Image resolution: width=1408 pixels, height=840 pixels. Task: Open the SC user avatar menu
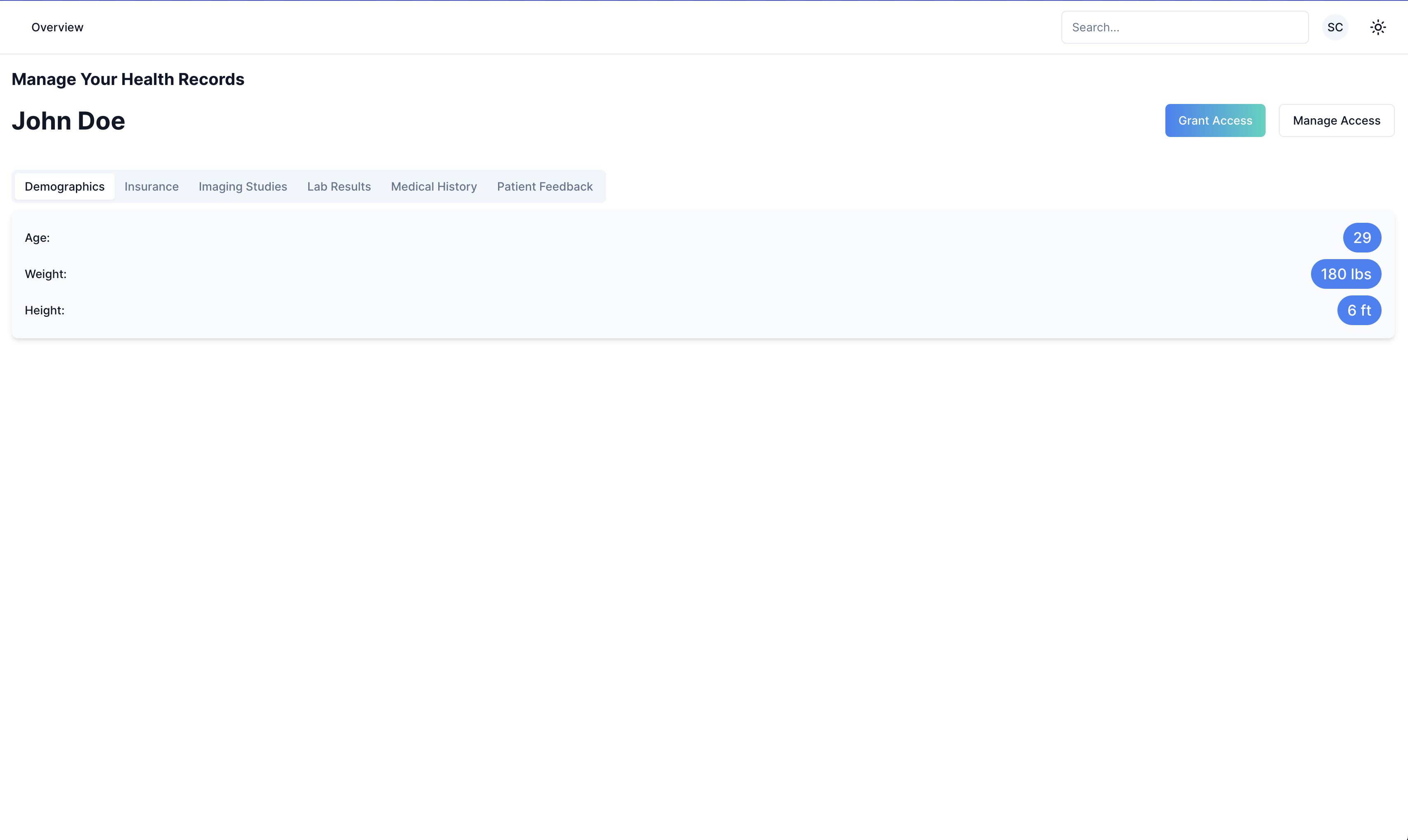click(1335, 27)
